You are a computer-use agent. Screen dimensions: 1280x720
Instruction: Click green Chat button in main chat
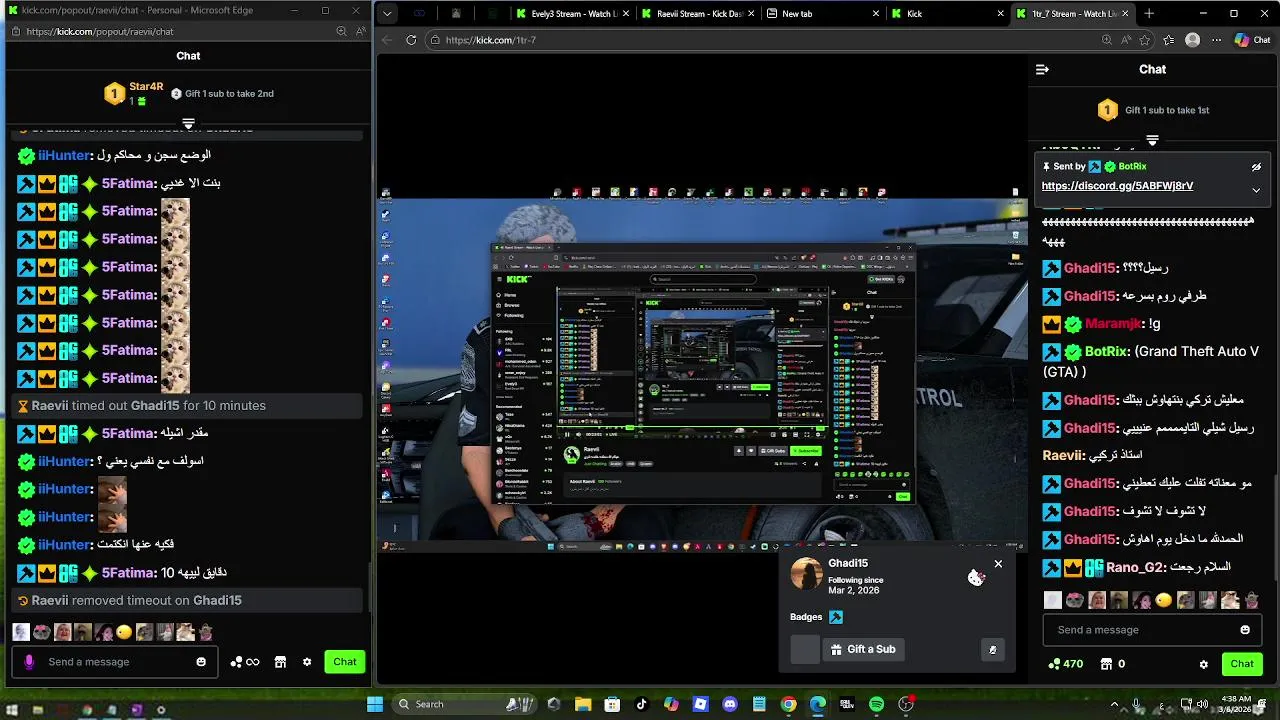[x=1242, y=664]
